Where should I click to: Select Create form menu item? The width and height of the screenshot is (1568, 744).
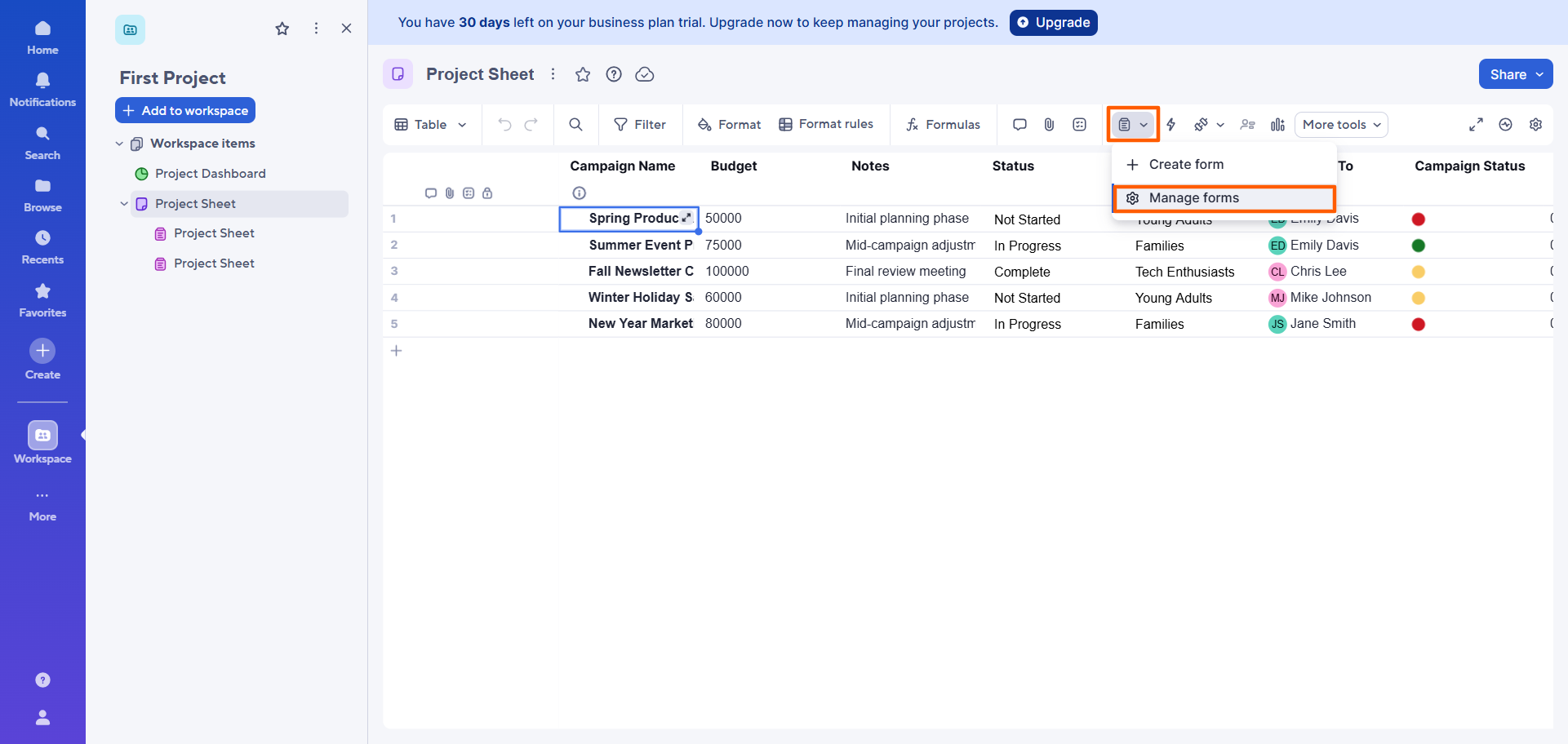click(1224, 165)
